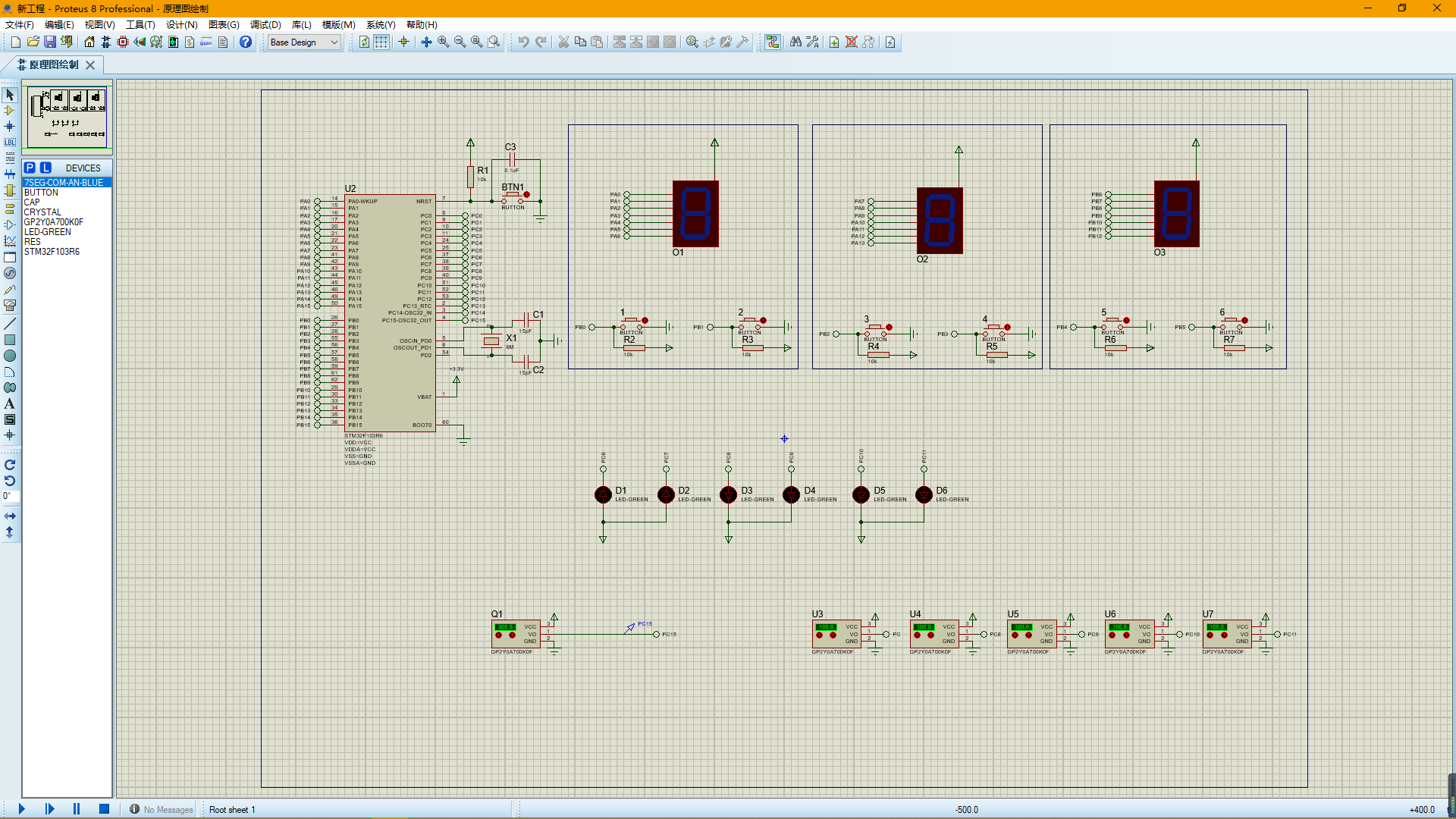Toggle the false origin crosshair
The height and width of the screenshot is (819, 1456).
[x=403, y=42]
